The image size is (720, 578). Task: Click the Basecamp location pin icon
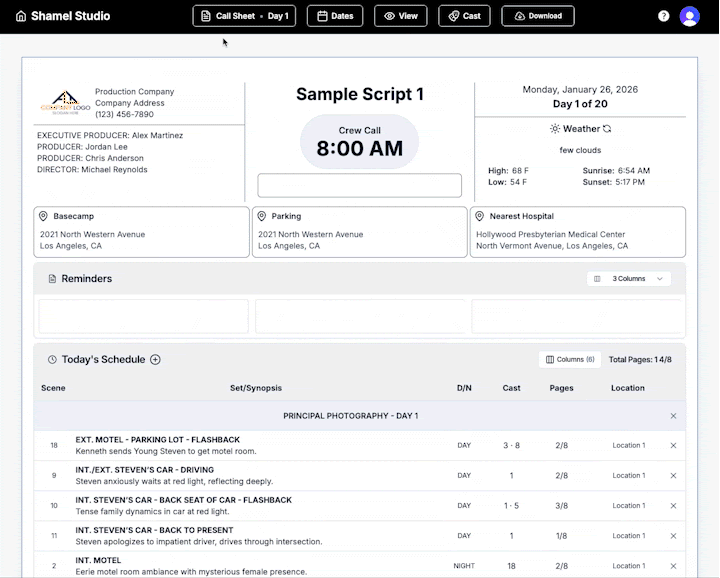click(x=43, y=216)
